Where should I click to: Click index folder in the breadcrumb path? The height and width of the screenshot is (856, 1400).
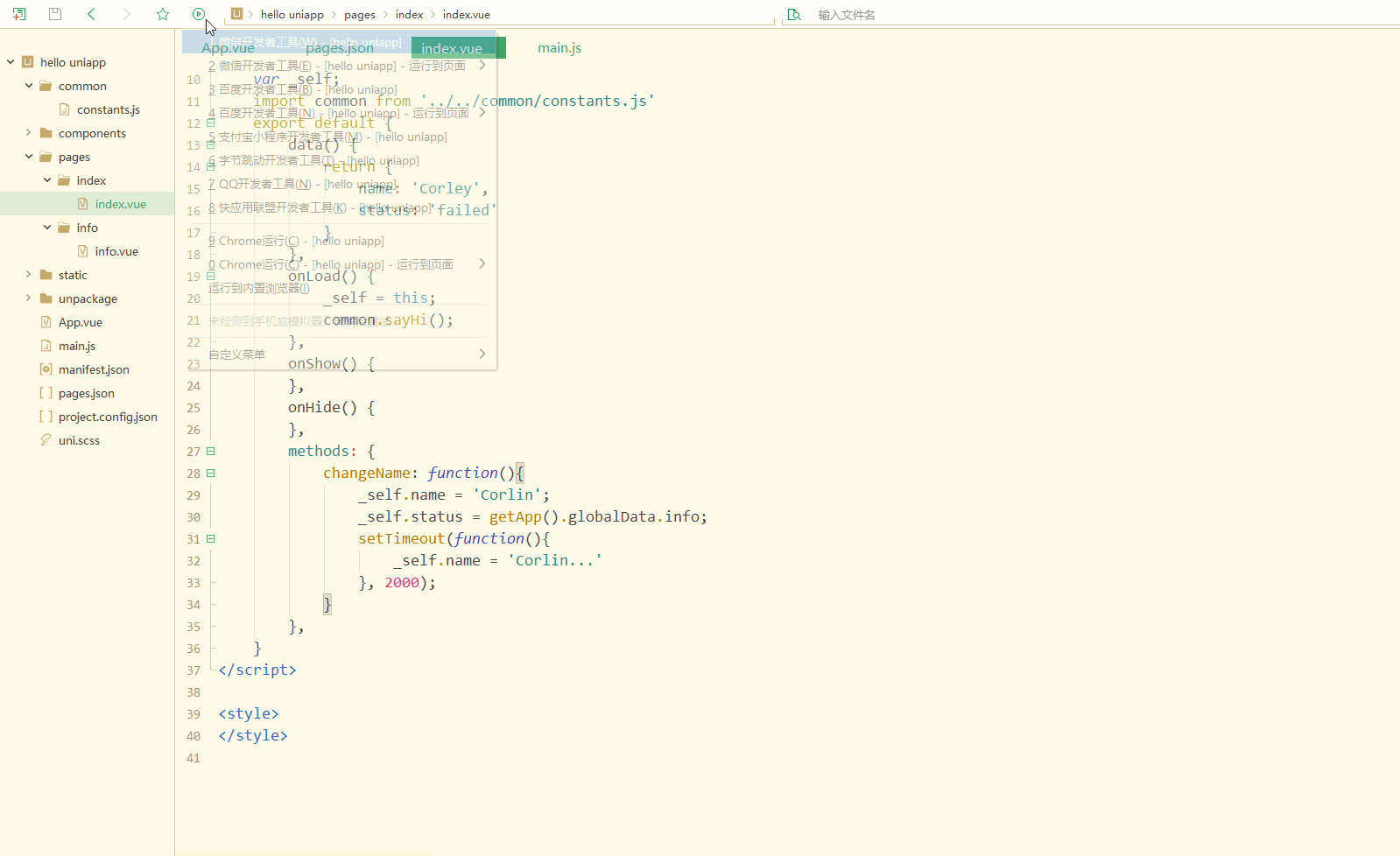point(409,15)
